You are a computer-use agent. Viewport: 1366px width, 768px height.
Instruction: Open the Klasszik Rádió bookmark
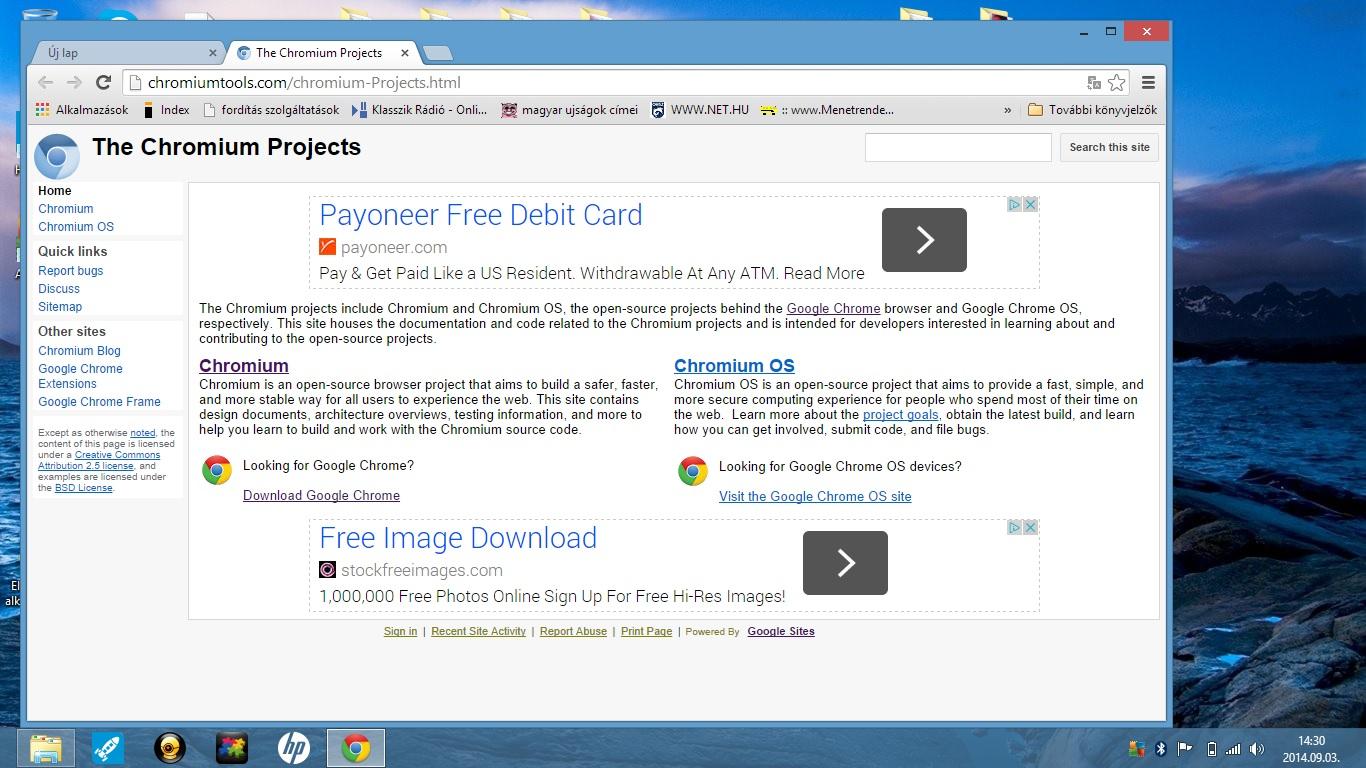point(420,110)
